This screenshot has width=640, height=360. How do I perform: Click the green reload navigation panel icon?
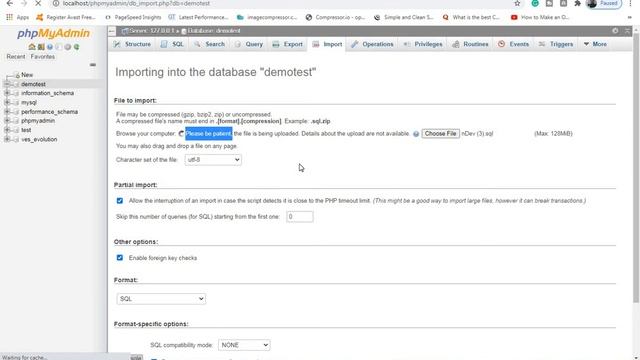[x=76, y=47]
